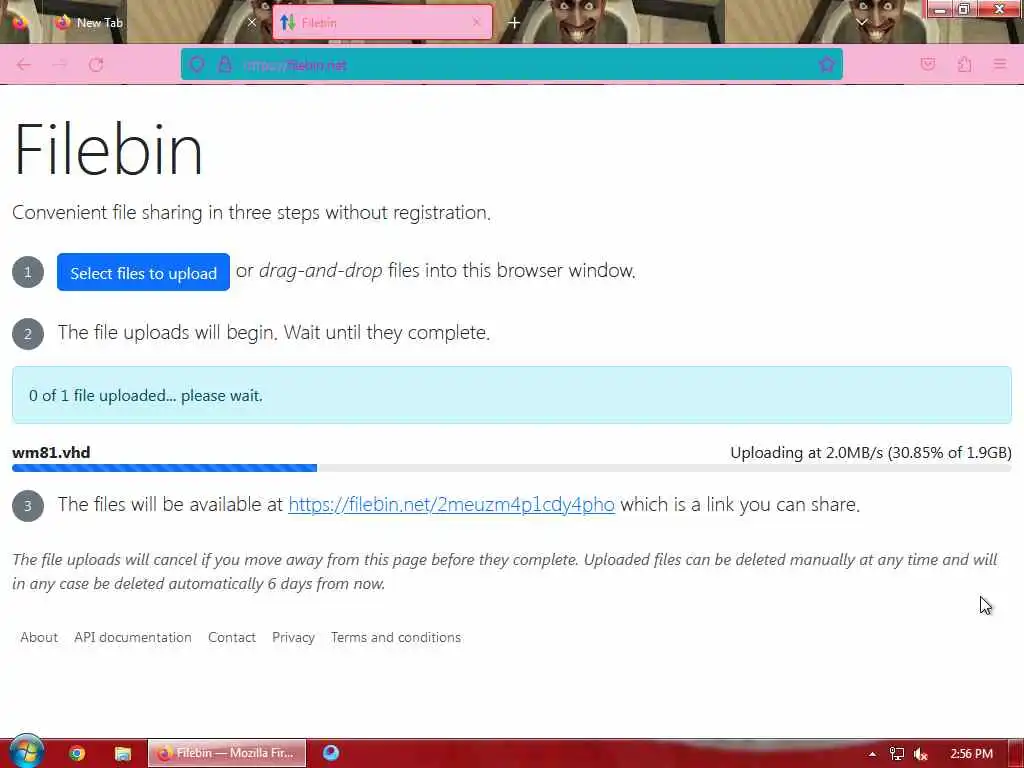Click the wm81.vhd file name
This screenshot has width=1024, height=768.
click(51, 453)
